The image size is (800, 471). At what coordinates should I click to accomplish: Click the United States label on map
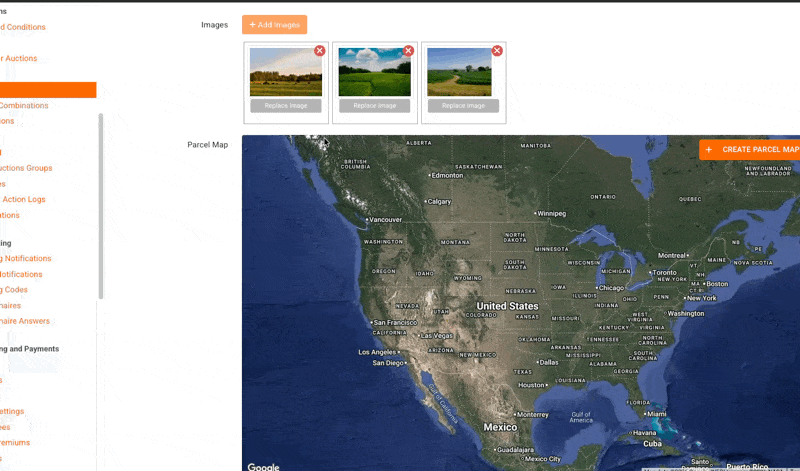click(507, 306)
